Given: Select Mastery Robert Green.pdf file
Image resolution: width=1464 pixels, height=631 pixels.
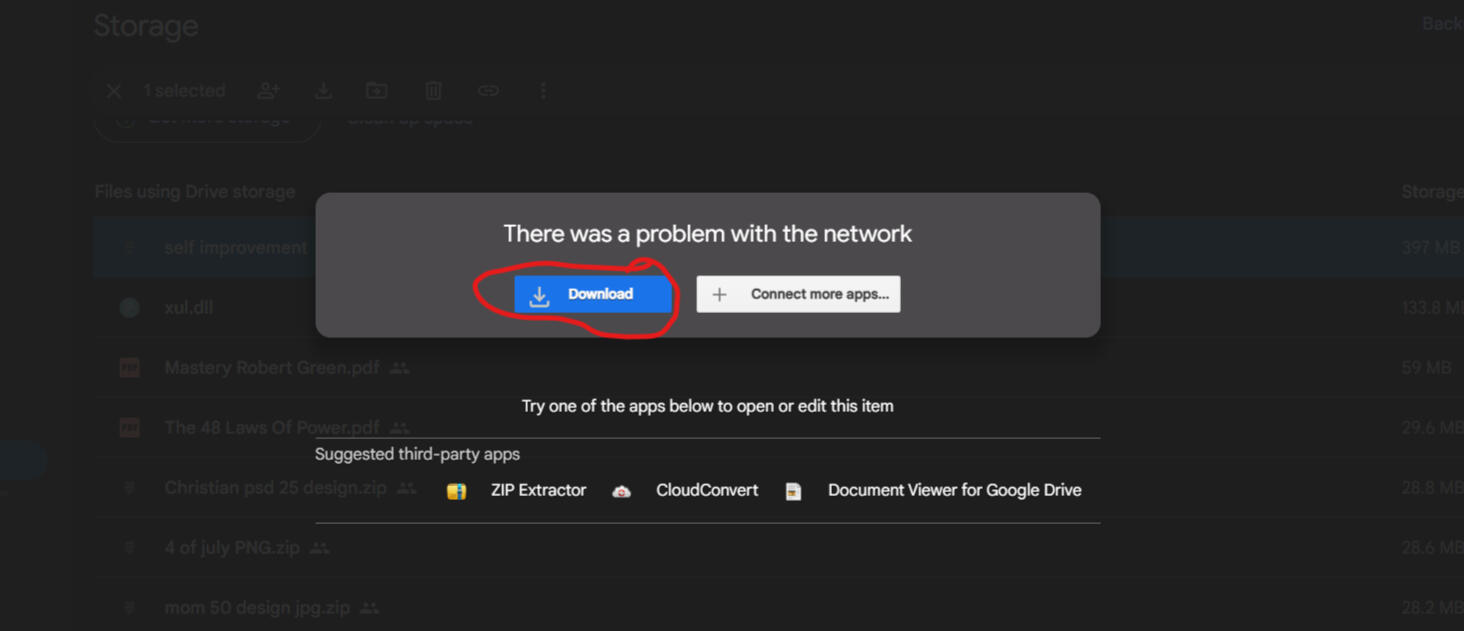Looking at the screenshot, I should [271, 368].
